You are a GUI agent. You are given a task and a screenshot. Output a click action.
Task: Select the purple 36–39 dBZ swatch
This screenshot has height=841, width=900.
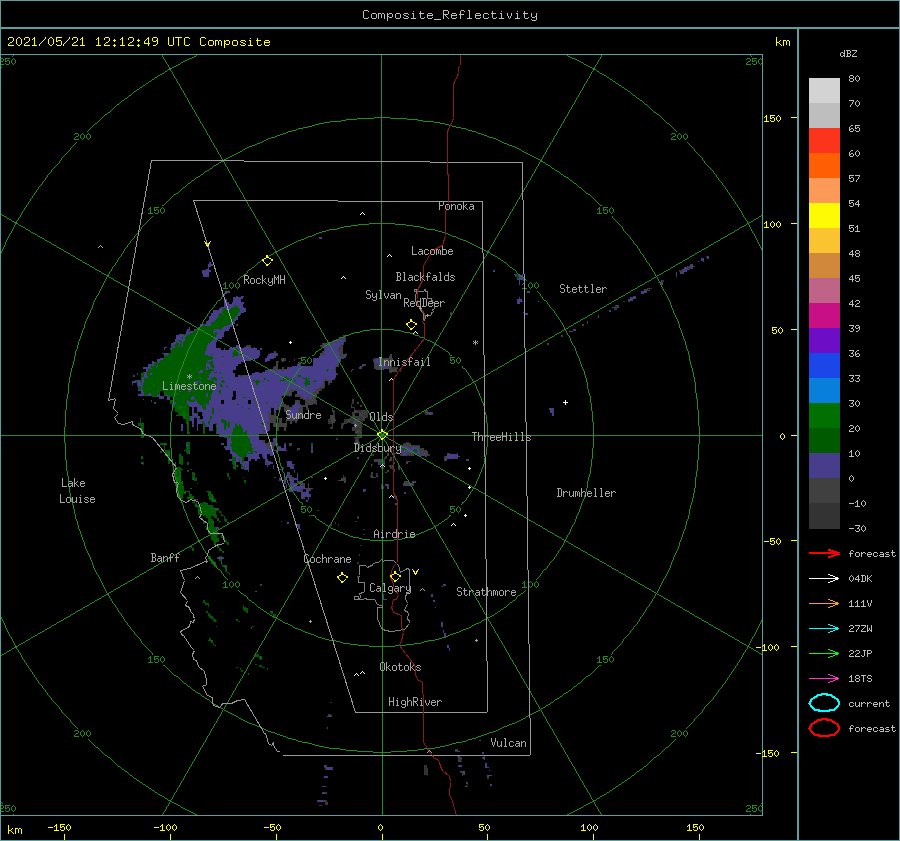click(x=824, y=341)
